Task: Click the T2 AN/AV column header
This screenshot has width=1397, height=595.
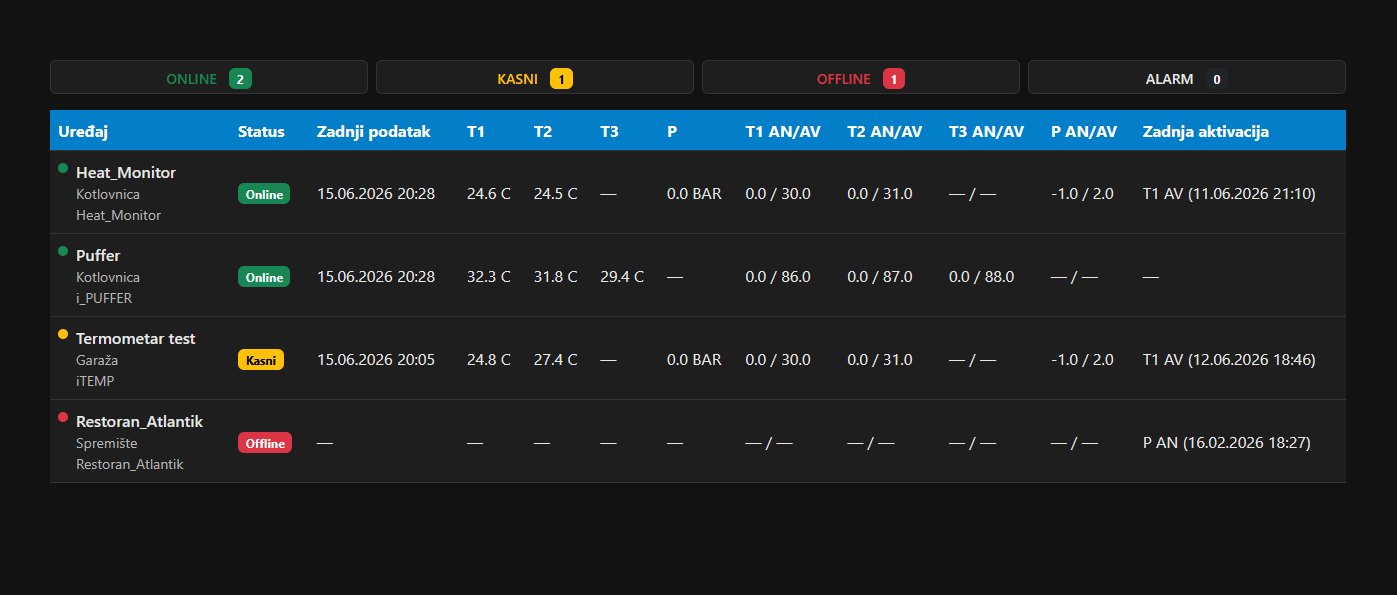Action: (885, 131)
